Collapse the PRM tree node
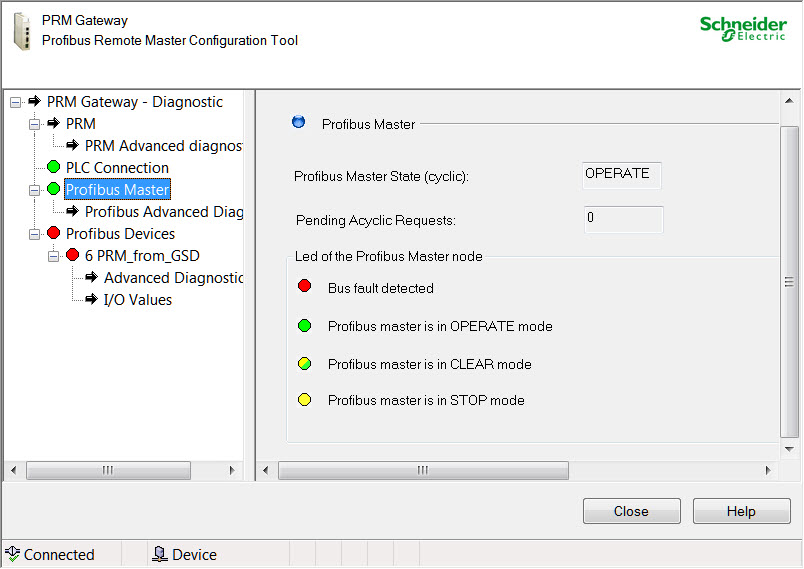This screenshot has height=569, width=804. coord(34,125)
